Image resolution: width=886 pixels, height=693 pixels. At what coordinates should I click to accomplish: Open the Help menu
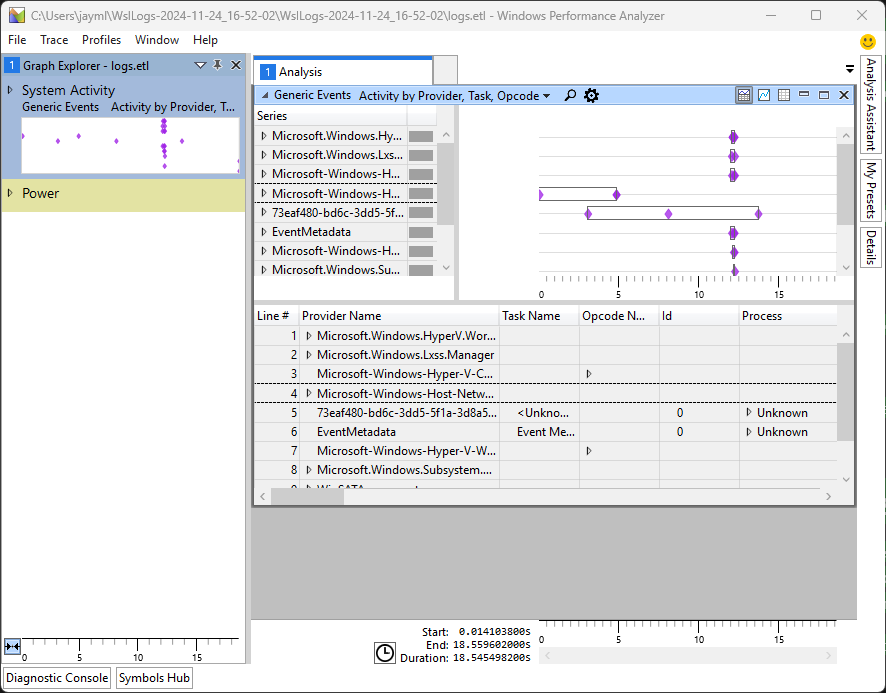[x=205, y=40]
